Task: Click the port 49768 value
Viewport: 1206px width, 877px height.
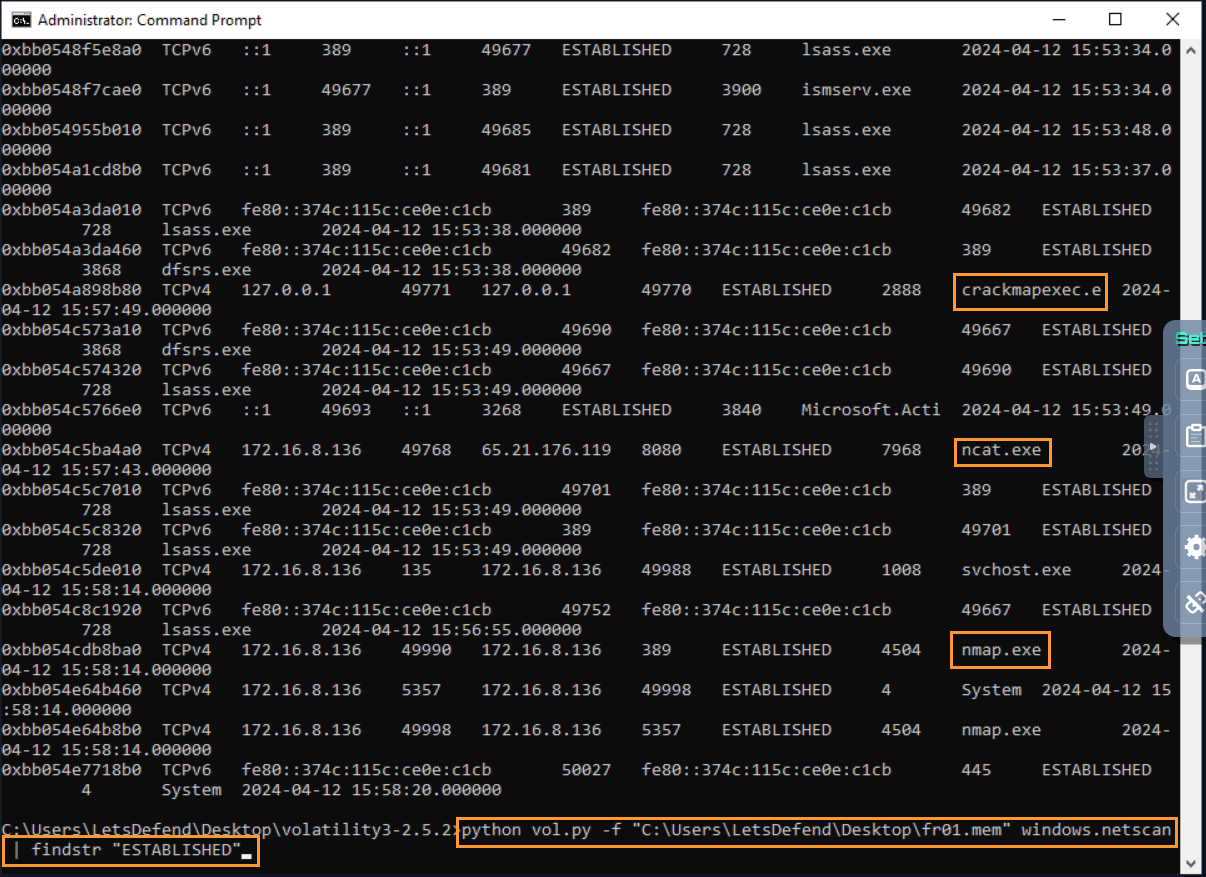Action: [x=426, y=450]
